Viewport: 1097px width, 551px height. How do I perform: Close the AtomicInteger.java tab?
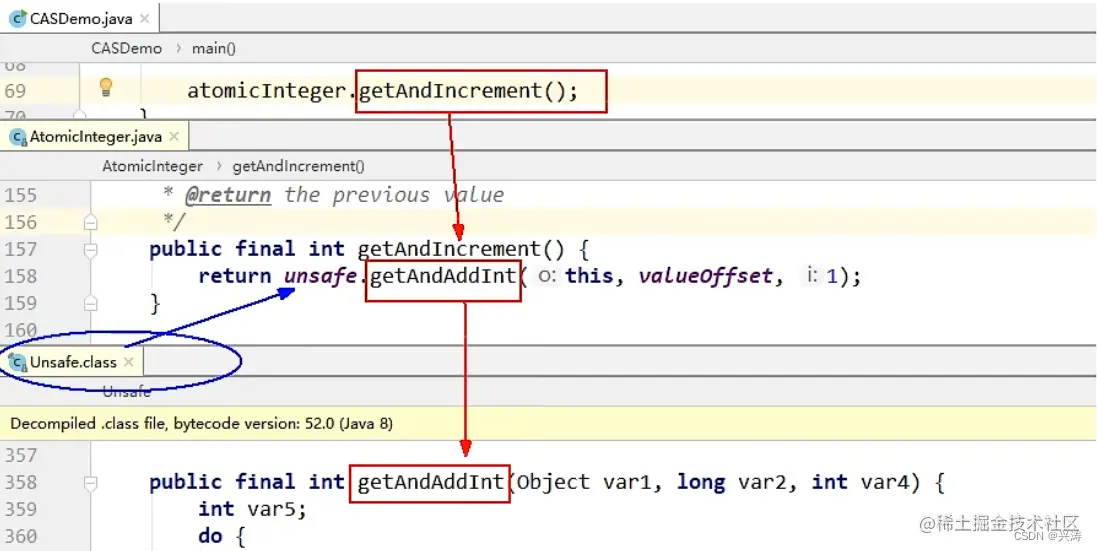(174, 136)
